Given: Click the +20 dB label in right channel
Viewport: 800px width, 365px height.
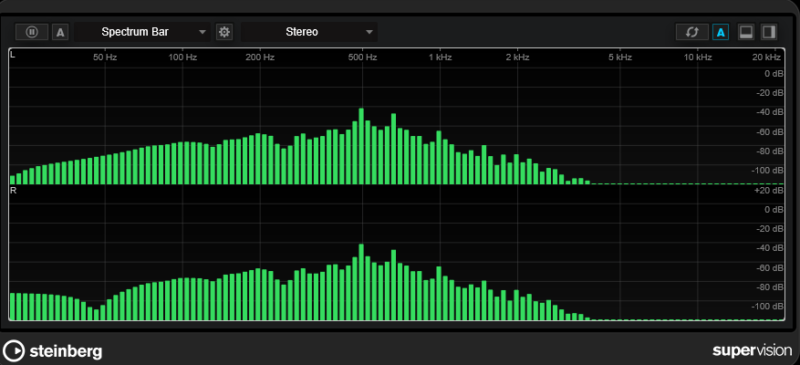Looking at the screenshot, I should (769, 190).
